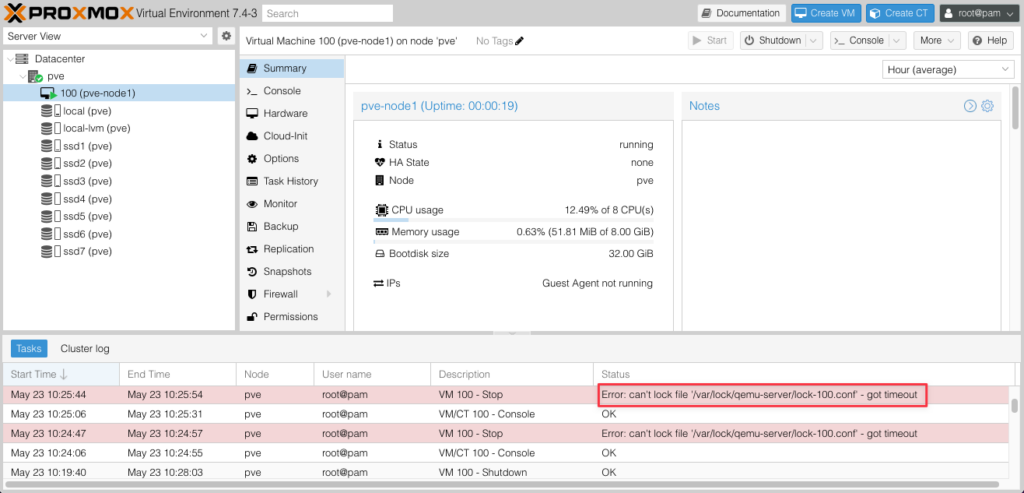Viewport: 1024px width, 493px height.
Task: Click the storage icon next to ssd4 (pve)
Action: coord(51,199)
